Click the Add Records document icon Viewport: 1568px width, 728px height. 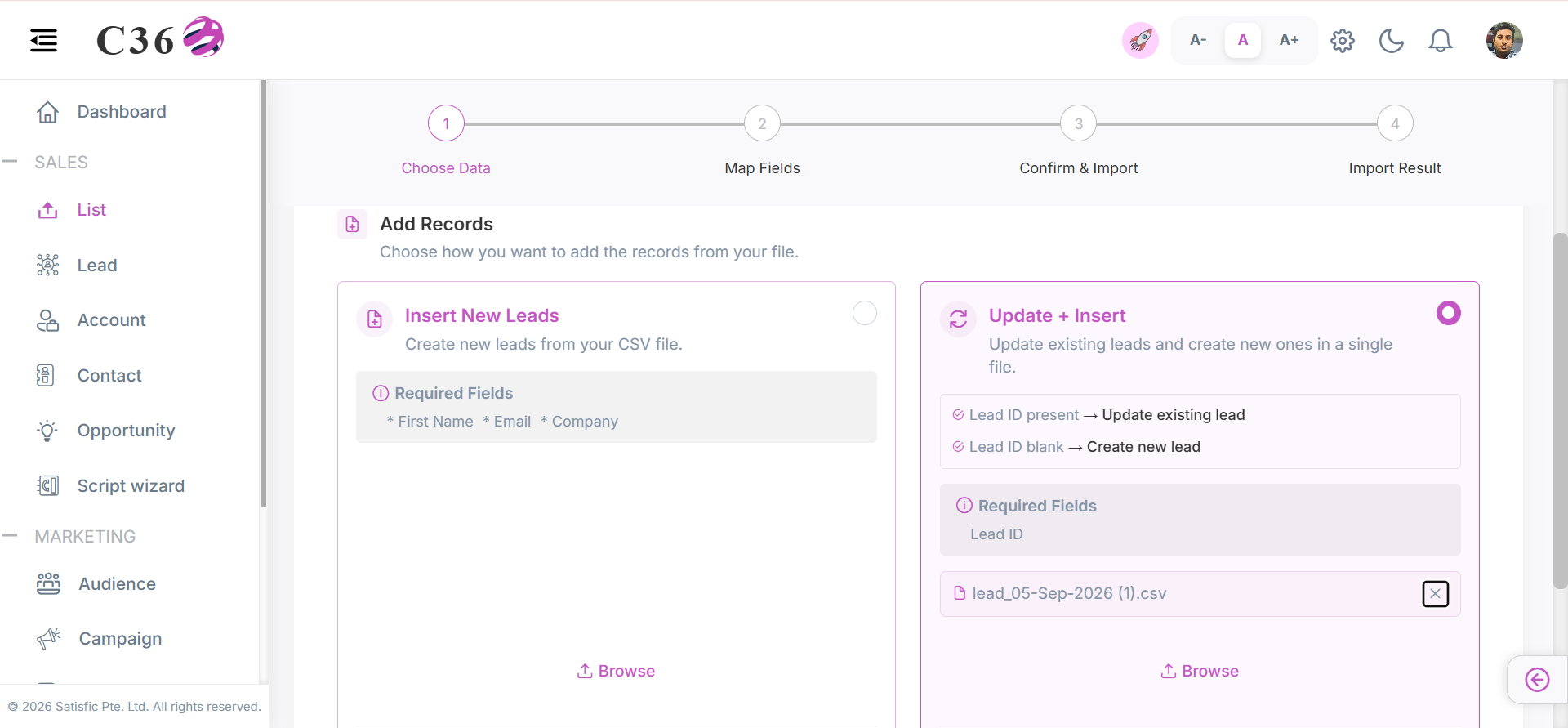pos(352,224)
